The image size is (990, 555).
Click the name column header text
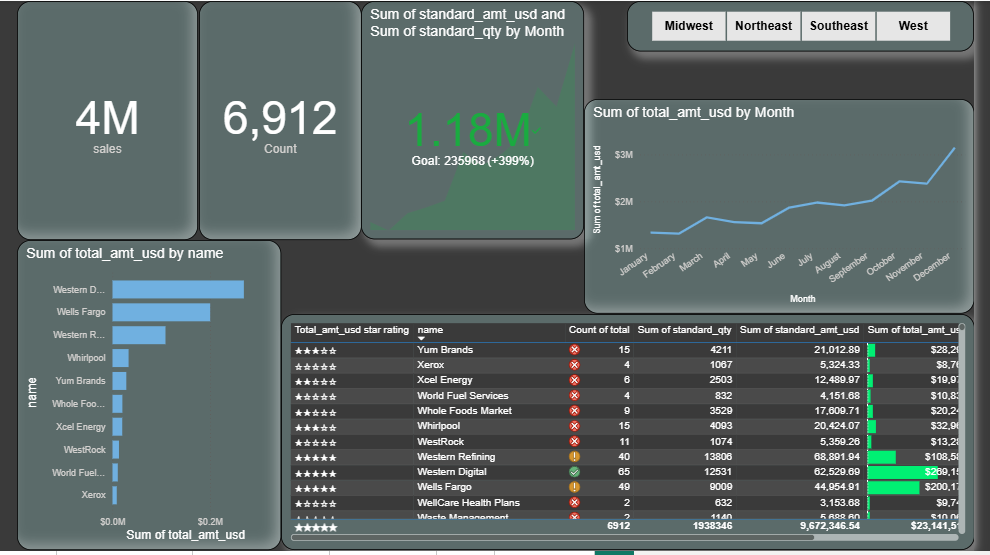[430, 330]
